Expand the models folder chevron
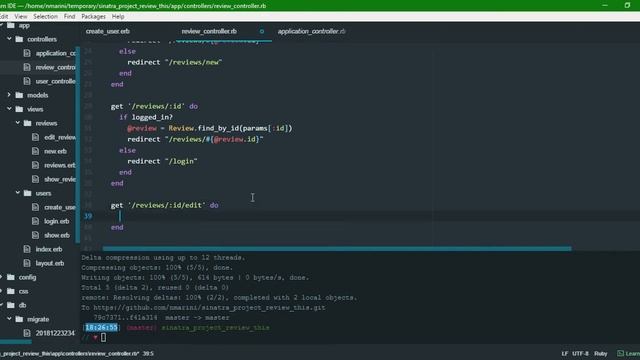Viewport: 640px width, 360px height. pyautogui.click(x=9, y=95)
